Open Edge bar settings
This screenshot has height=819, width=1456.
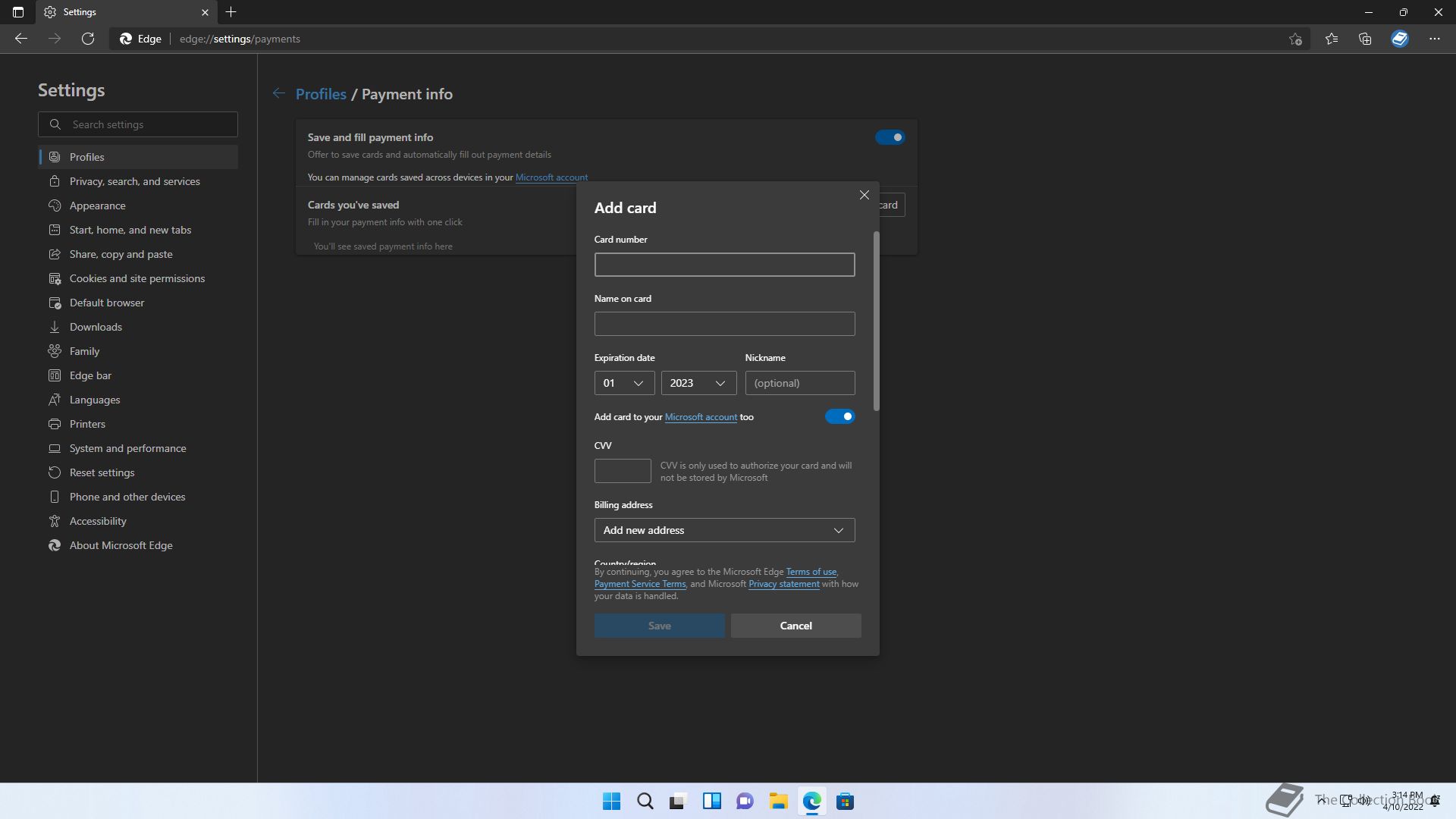(138, 375)
